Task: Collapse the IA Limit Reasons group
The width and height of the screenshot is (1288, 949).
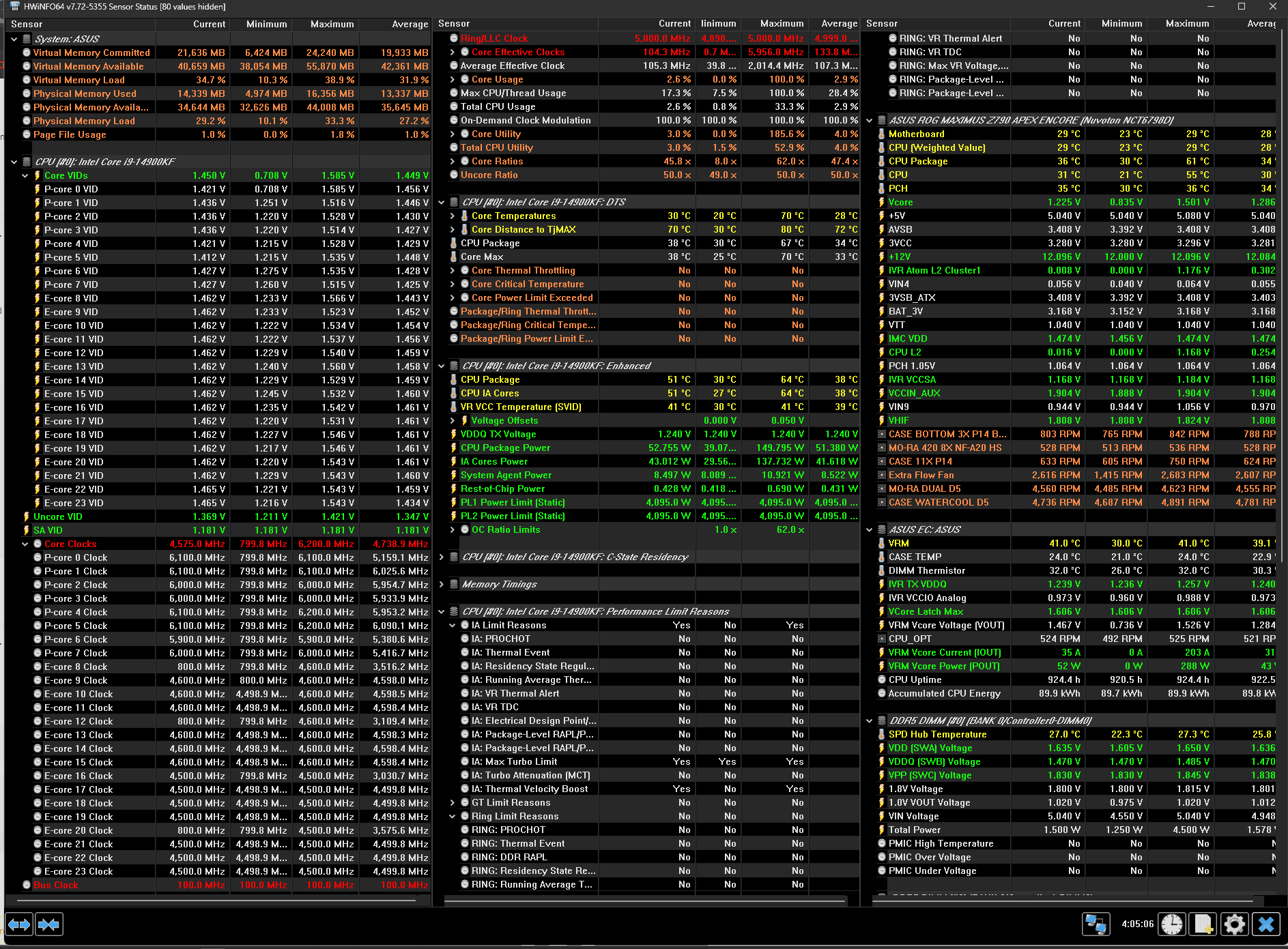Action: tap(452, 625)
